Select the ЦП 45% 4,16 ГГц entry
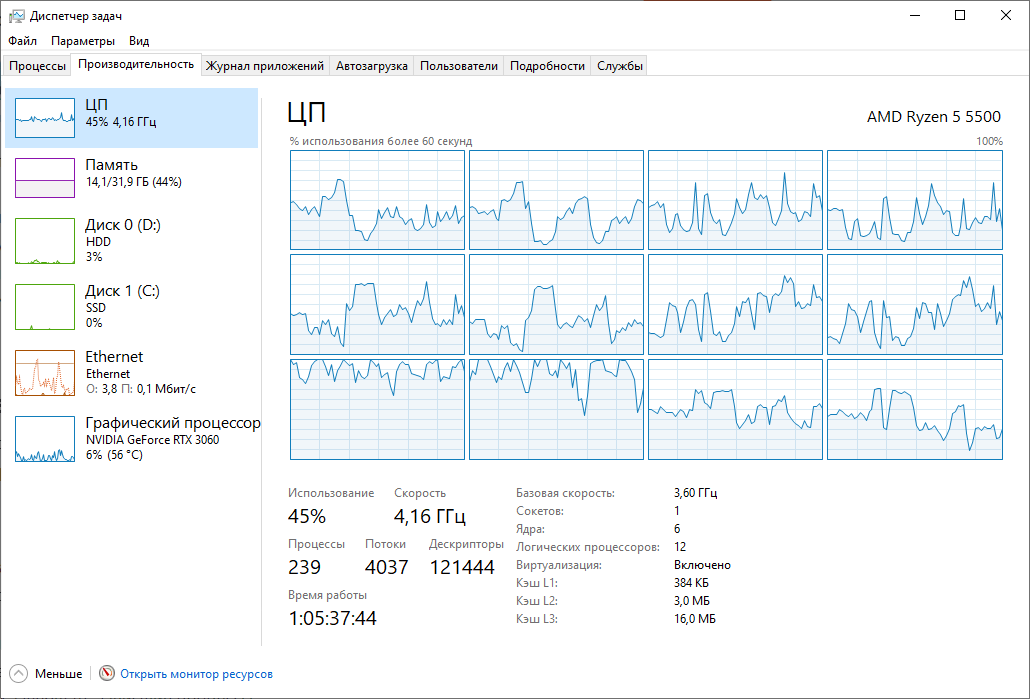1030x699 pixels. 131,118
